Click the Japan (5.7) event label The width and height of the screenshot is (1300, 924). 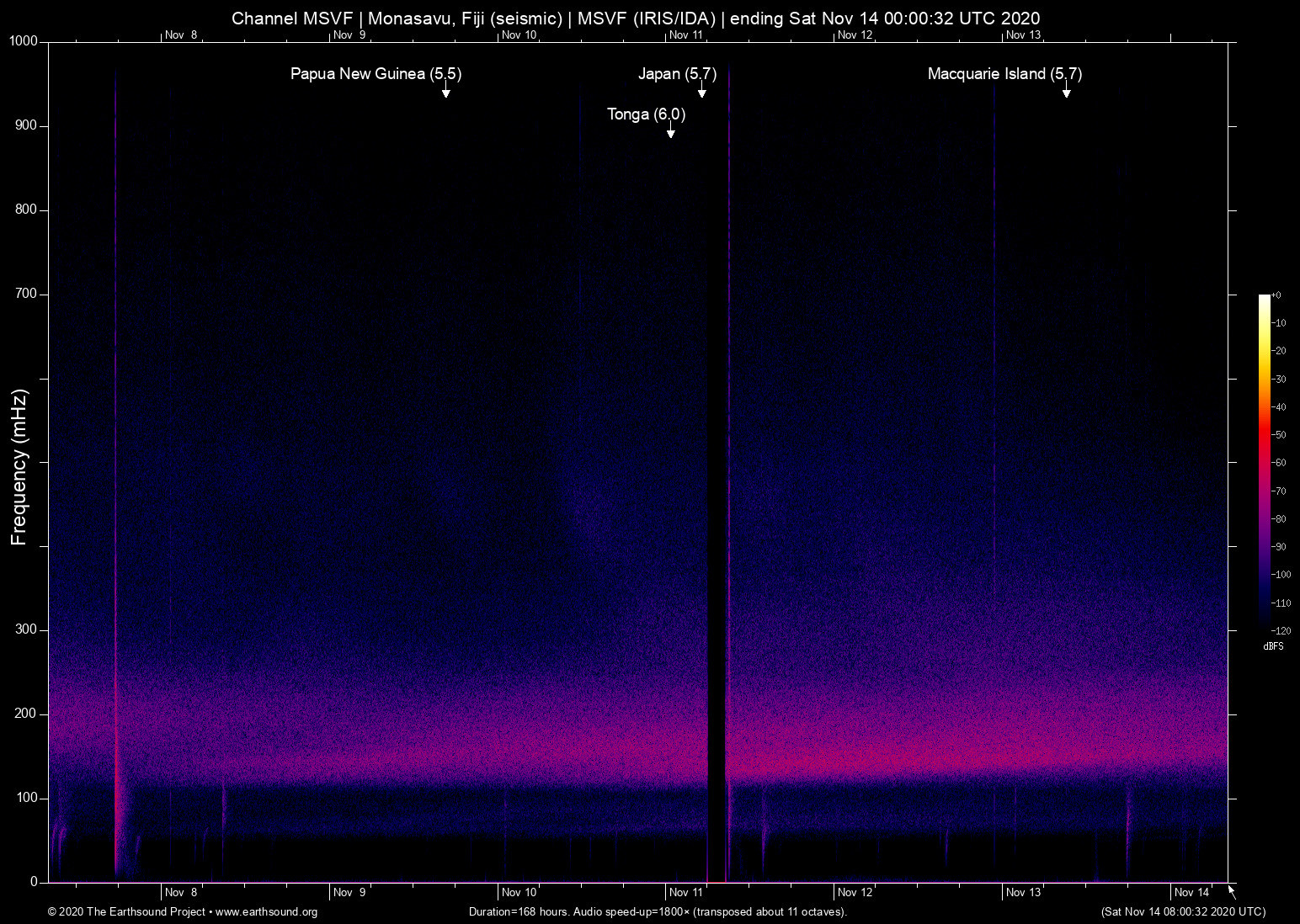(x=677, y=73)
